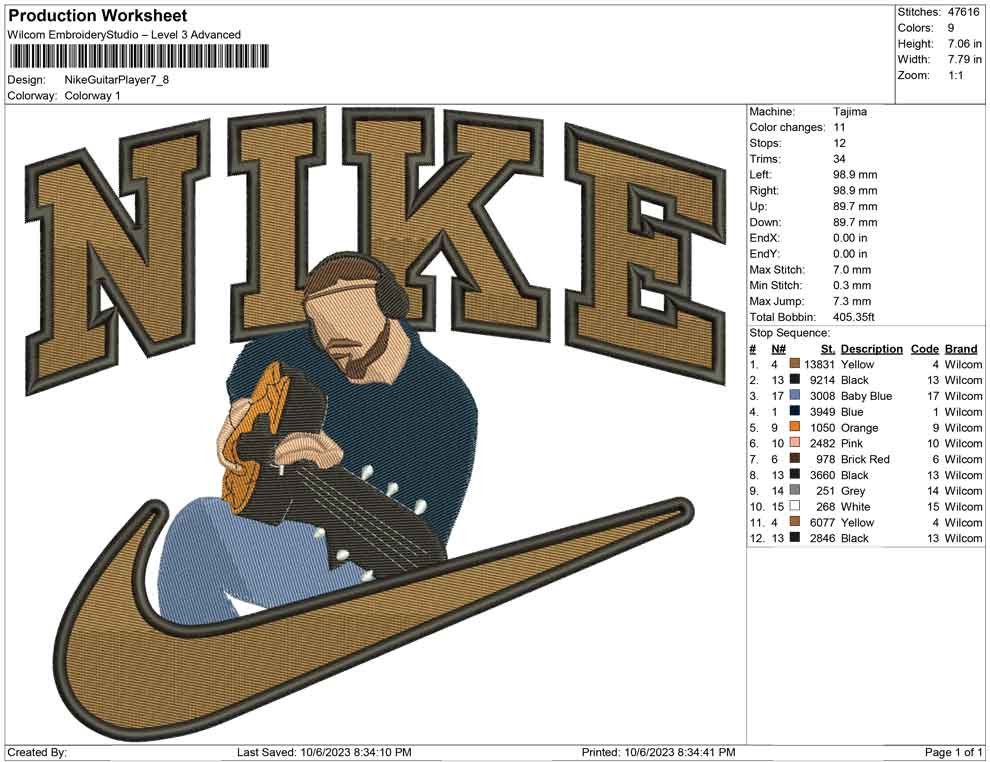Click the final Black thread chip for stop 12
The height and width of the screenshot is (762, 990).
tap(793, 538)
